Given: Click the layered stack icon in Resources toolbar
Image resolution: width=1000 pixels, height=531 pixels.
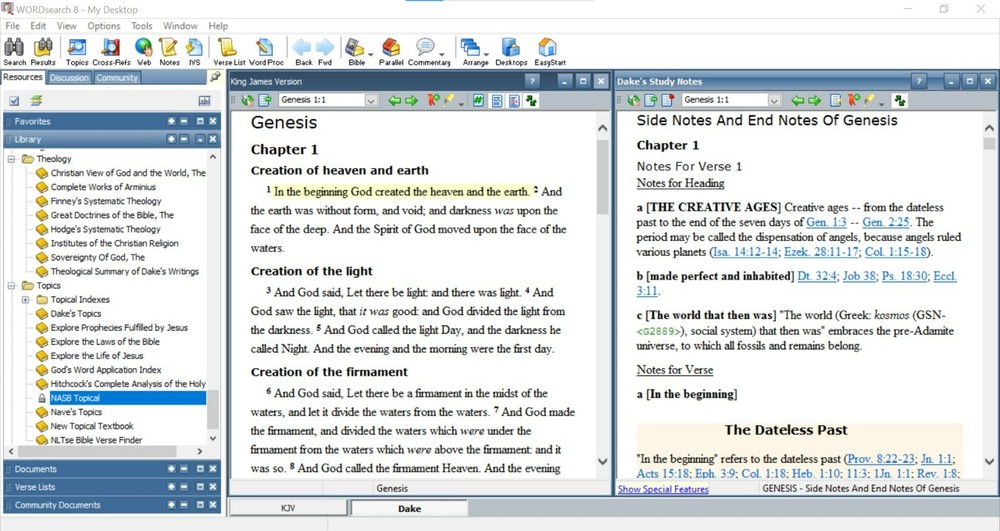Looking at the screenshot, I should click(x=36, y=101).
